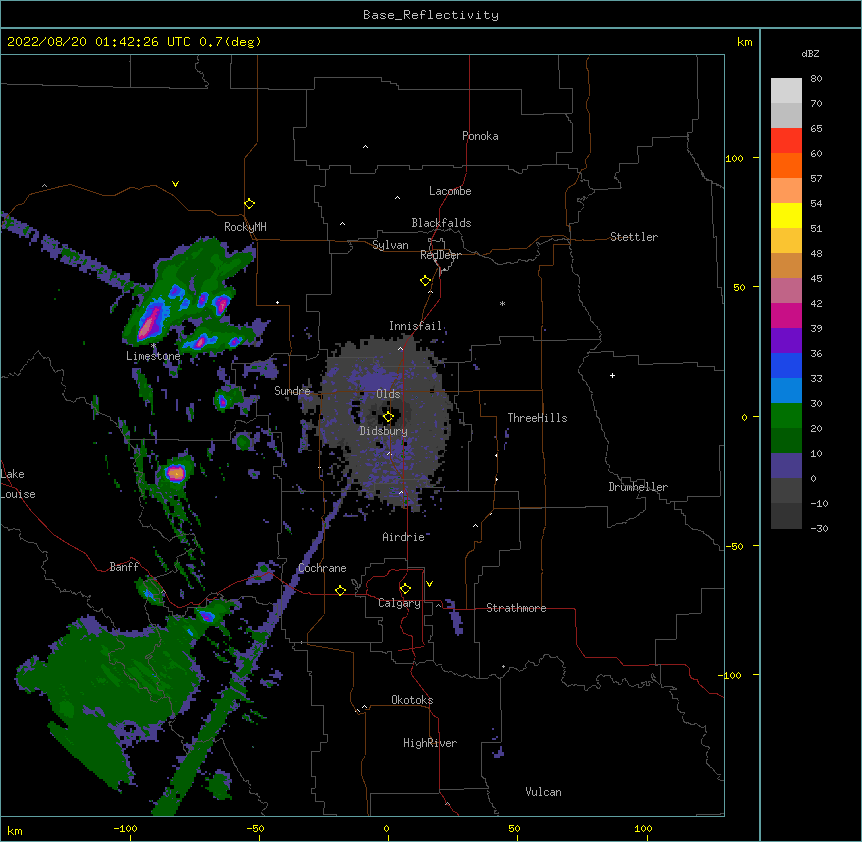Viewport: 862px width, 842px height.
Task: Click the magenta 42 dBZ legend color
Action: click(x=786, y=315)
